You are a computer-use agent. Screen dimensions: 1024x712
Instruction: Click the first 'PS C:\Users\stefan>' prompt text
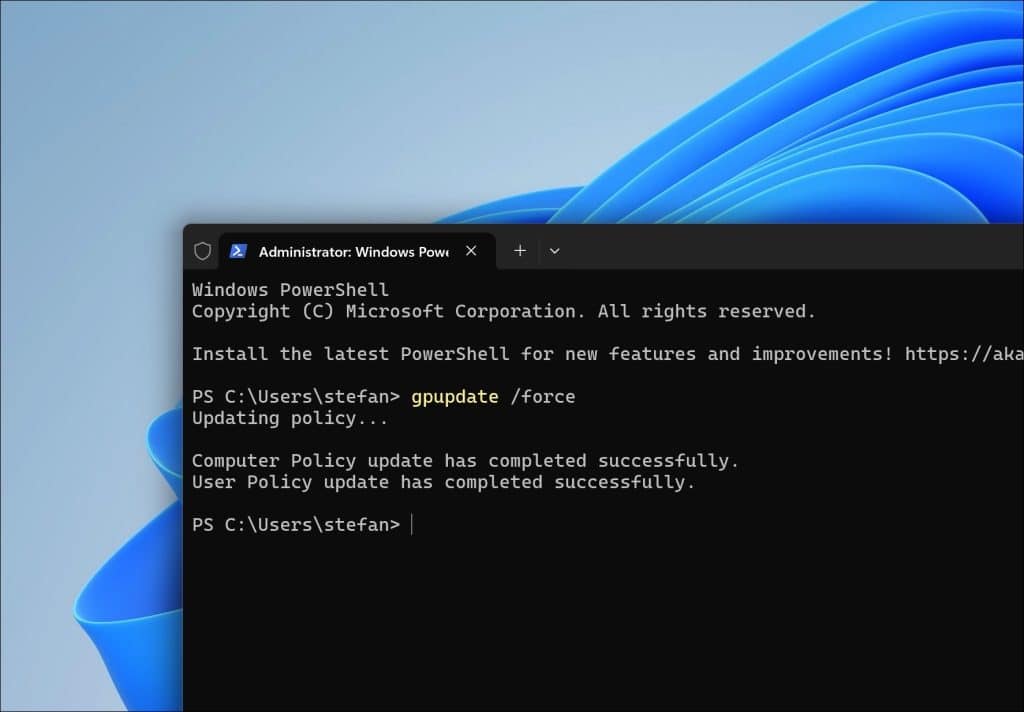tap(296, 396)
